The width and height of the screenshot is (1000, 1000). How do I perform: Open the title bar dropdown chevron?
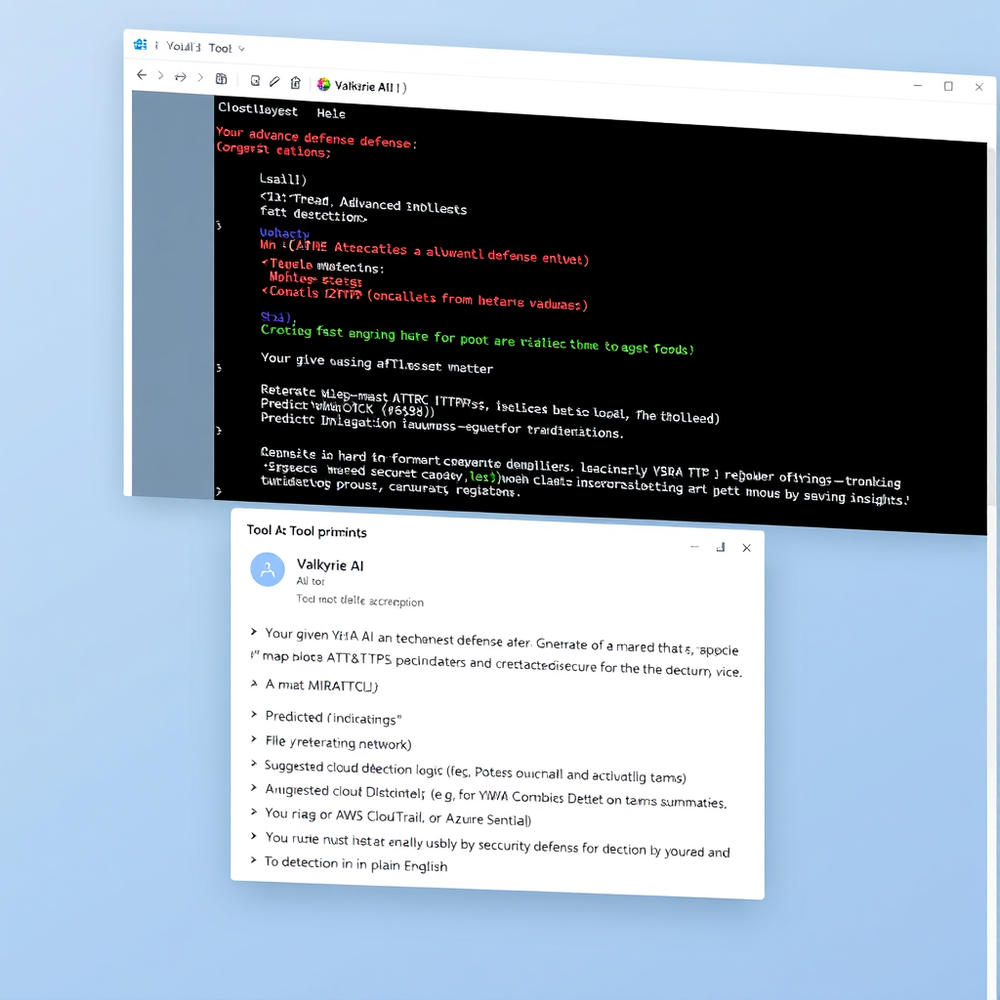(x=242, y=49)
